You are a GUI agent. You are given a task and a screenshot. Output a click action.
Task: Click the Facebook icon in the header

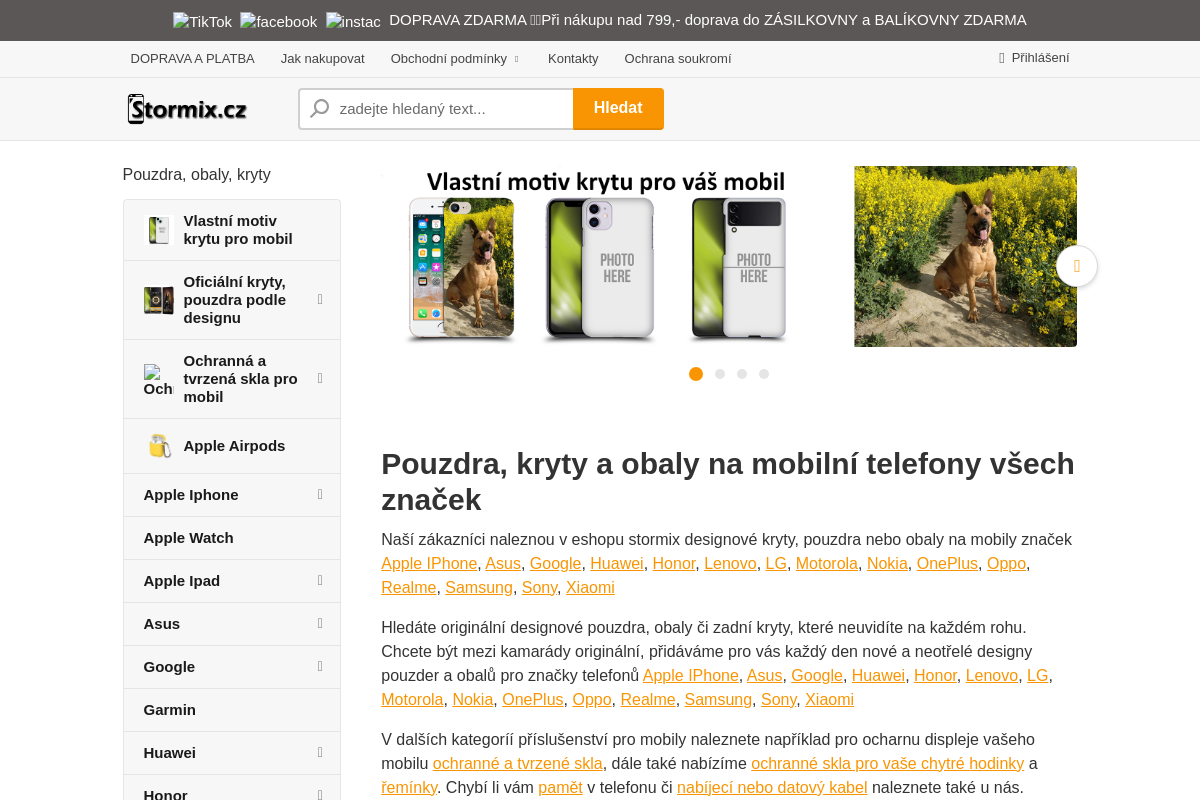click(278, 20)
